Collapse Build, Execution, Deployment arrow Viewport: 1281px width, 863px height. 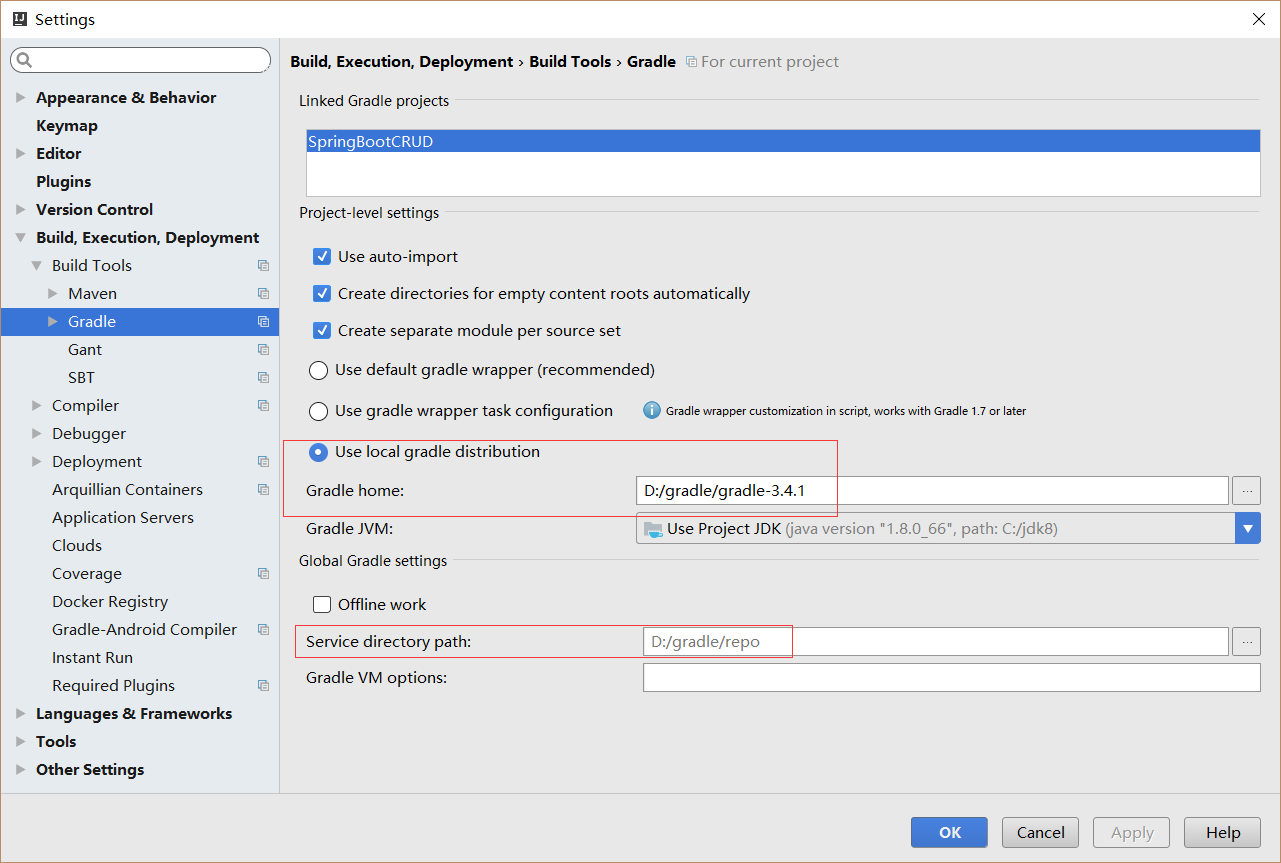pos(21,238)
